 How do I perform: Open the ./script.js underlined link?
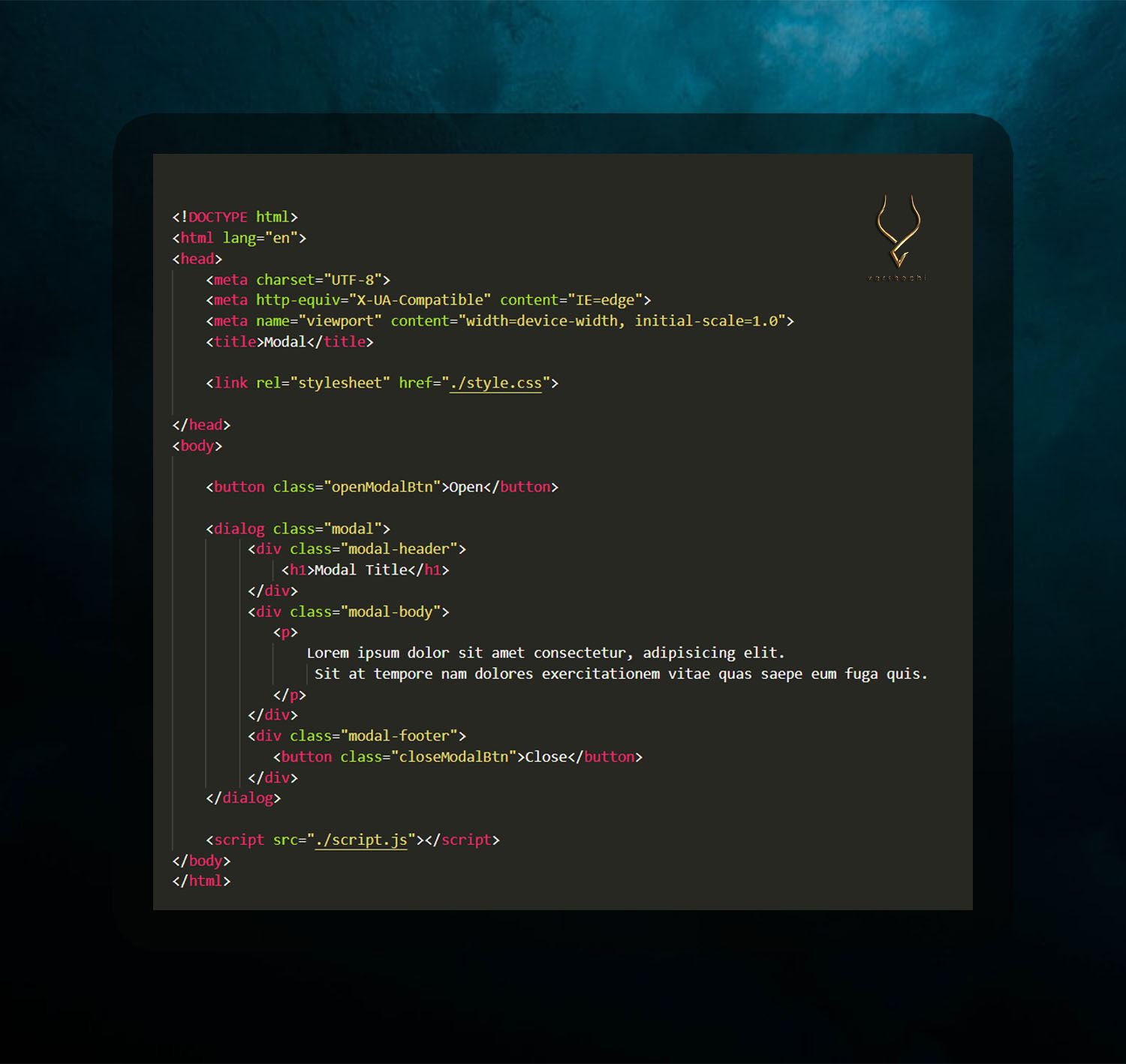pyautogui.click(x=361, y=840)
